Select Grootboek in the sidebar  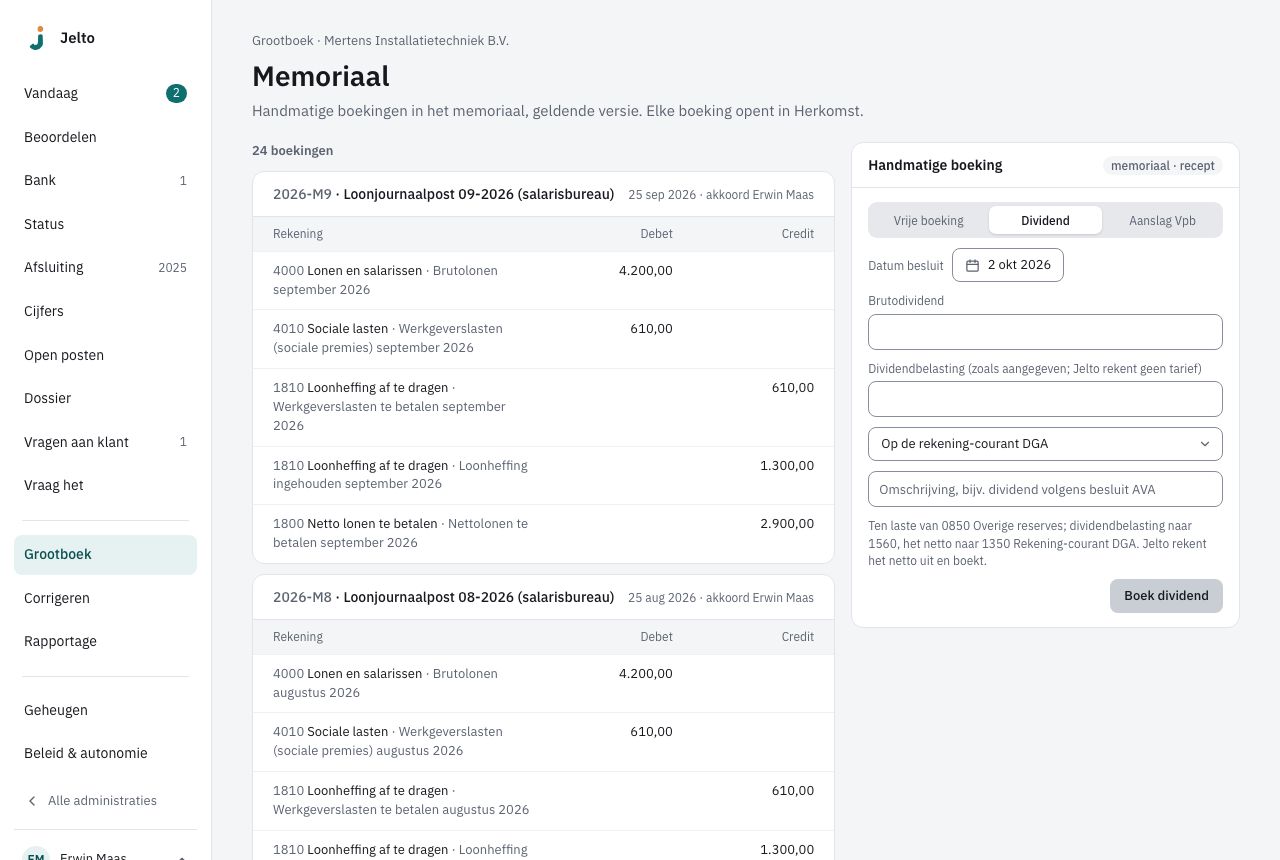(105, 555)
